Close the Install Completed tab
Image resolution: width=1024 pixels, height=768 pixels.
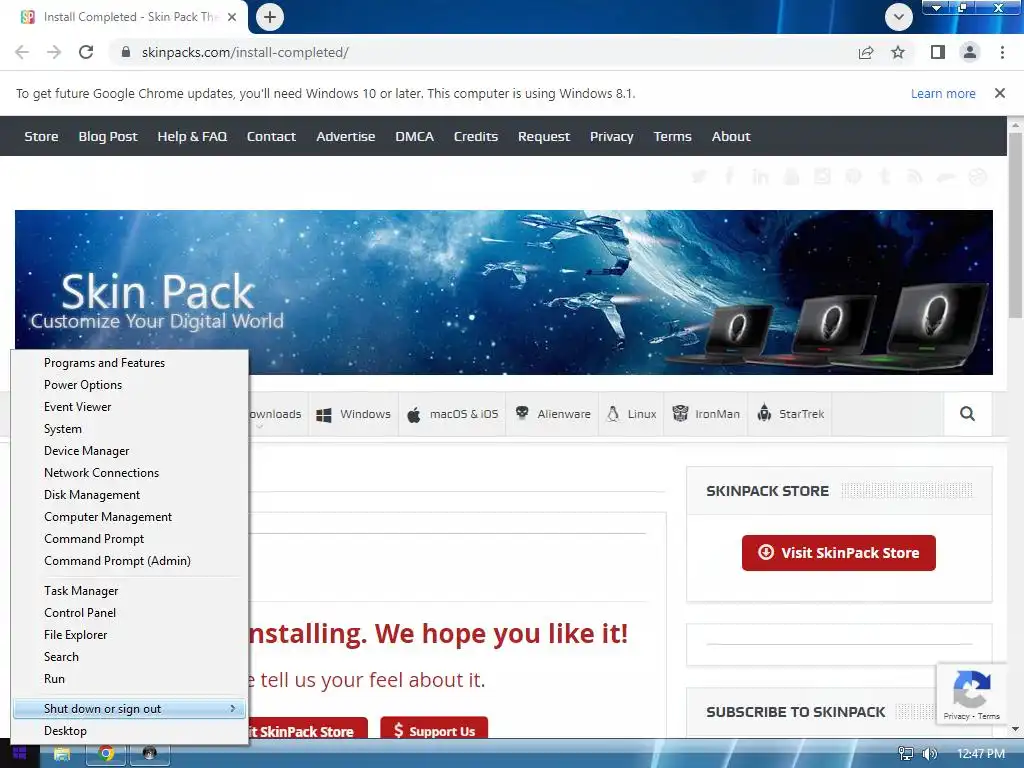(232, 17)
